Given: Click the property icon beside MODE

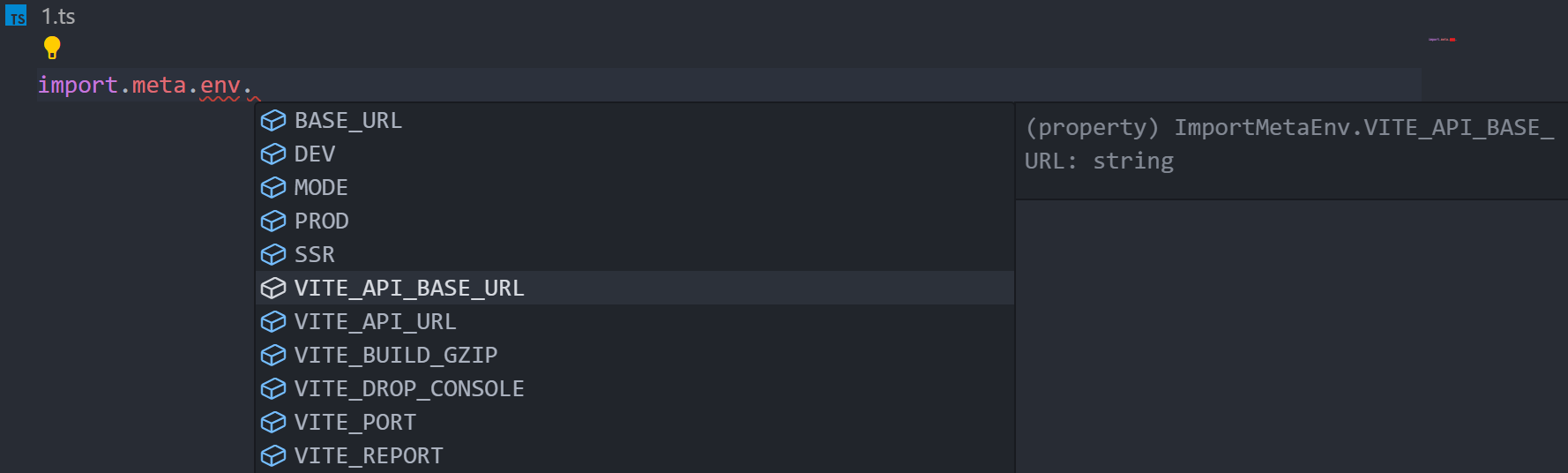Looking at the screenshot, I should coord(273,187).
